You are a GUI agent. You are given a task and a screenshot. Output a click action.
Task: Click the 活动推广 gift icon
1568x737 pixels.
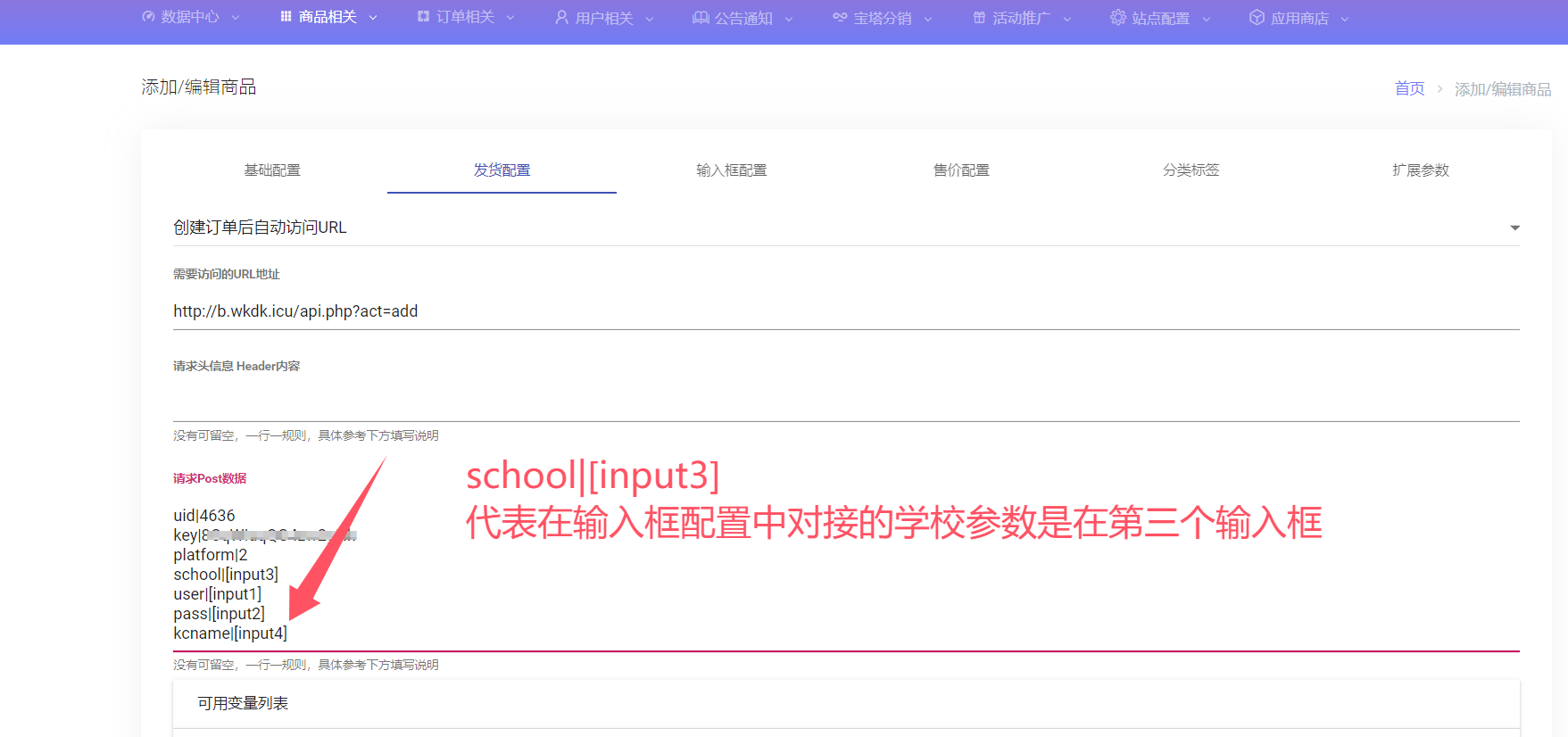979,18
